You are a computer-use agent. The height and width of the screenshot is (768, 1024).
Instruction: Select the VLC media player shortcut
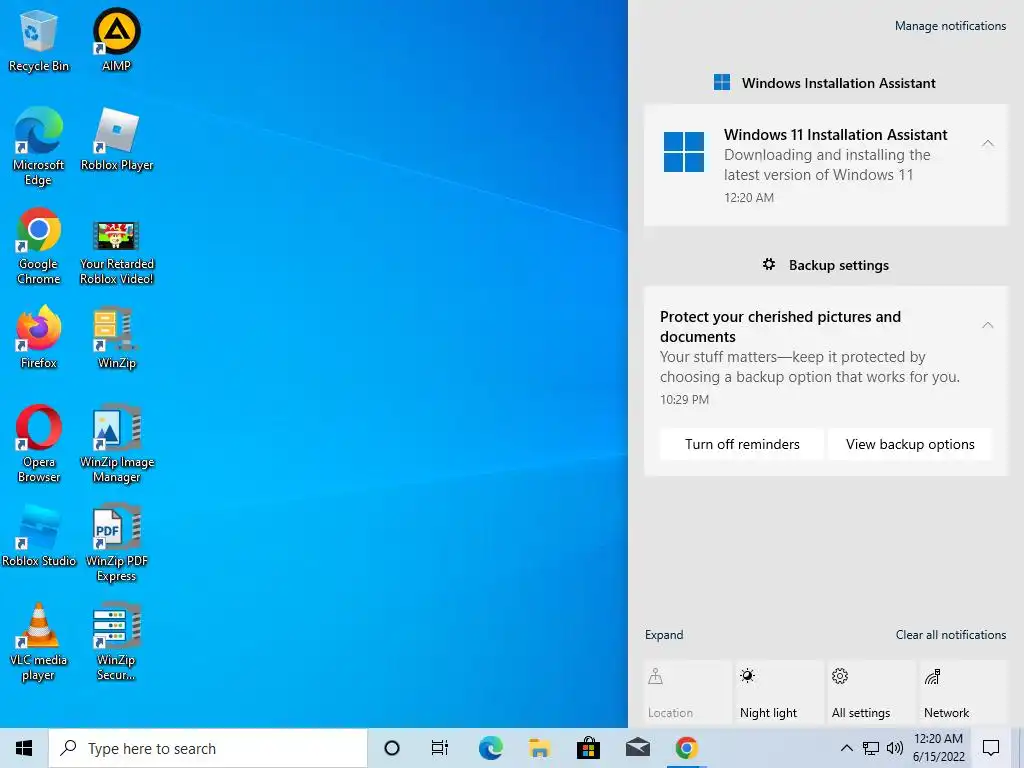(39, 642)
